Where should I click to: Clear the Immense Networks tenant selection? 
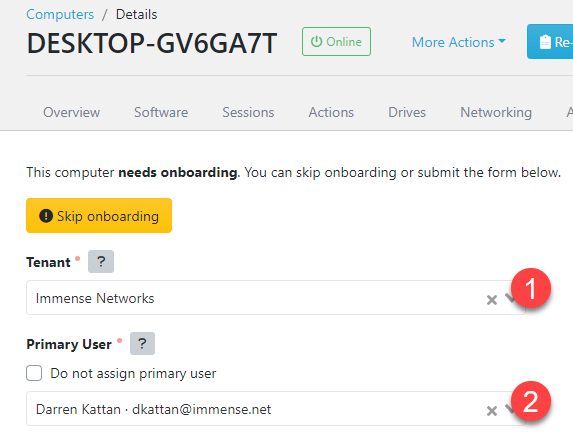492,300
